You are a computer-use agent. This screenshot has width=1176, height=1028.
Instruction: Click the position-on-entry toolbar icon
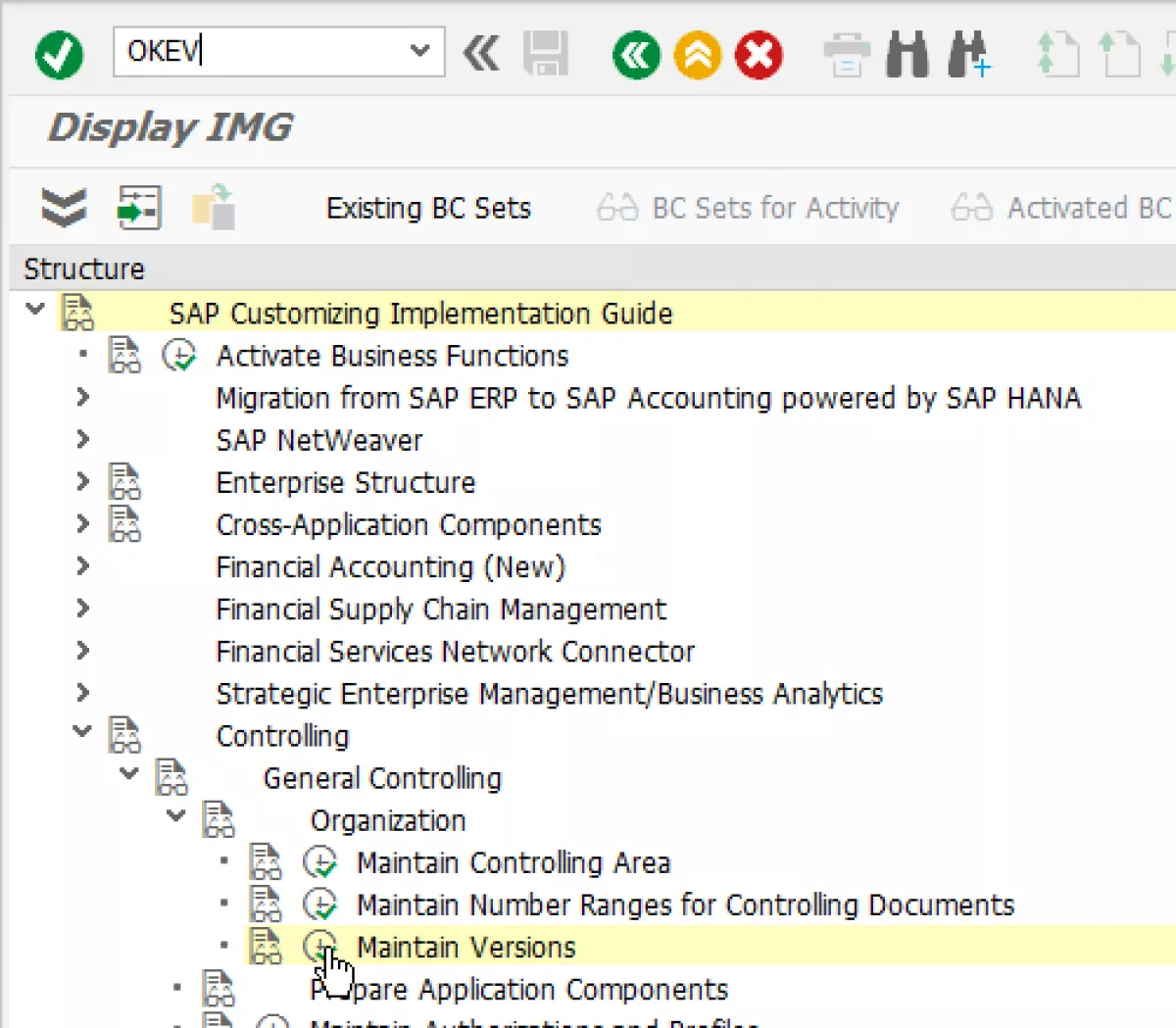[139, 207]
